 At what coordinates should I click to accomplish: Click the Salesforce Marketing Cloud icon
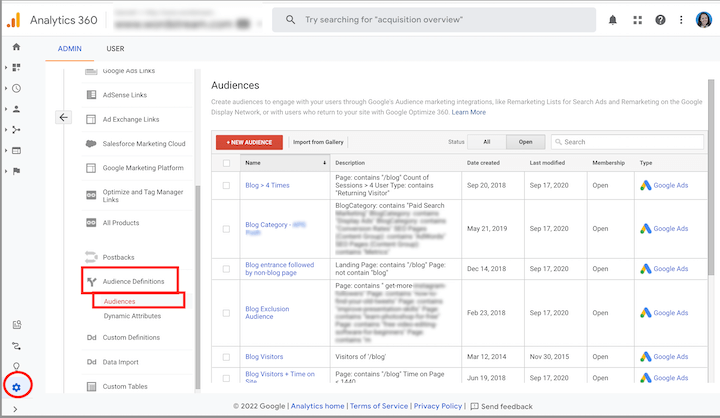pos(91,143)
